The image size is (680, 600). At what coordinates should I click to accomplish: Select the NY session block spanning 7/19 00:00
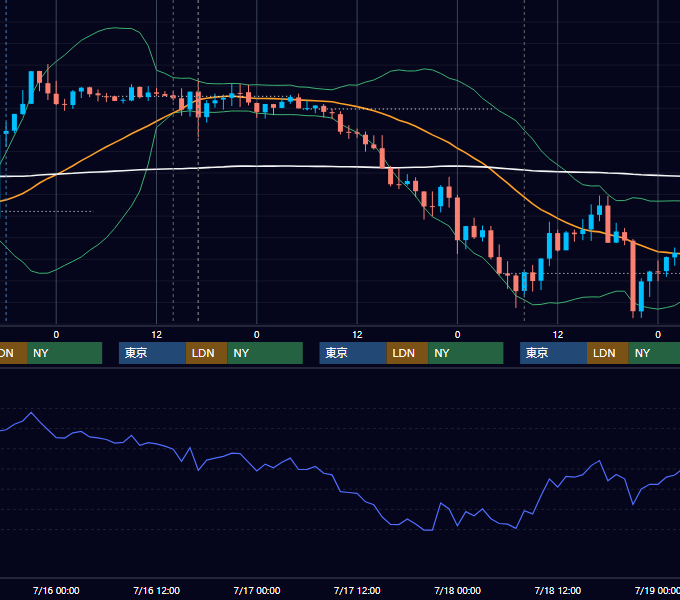pyautogui.click(x=654, y=353)
